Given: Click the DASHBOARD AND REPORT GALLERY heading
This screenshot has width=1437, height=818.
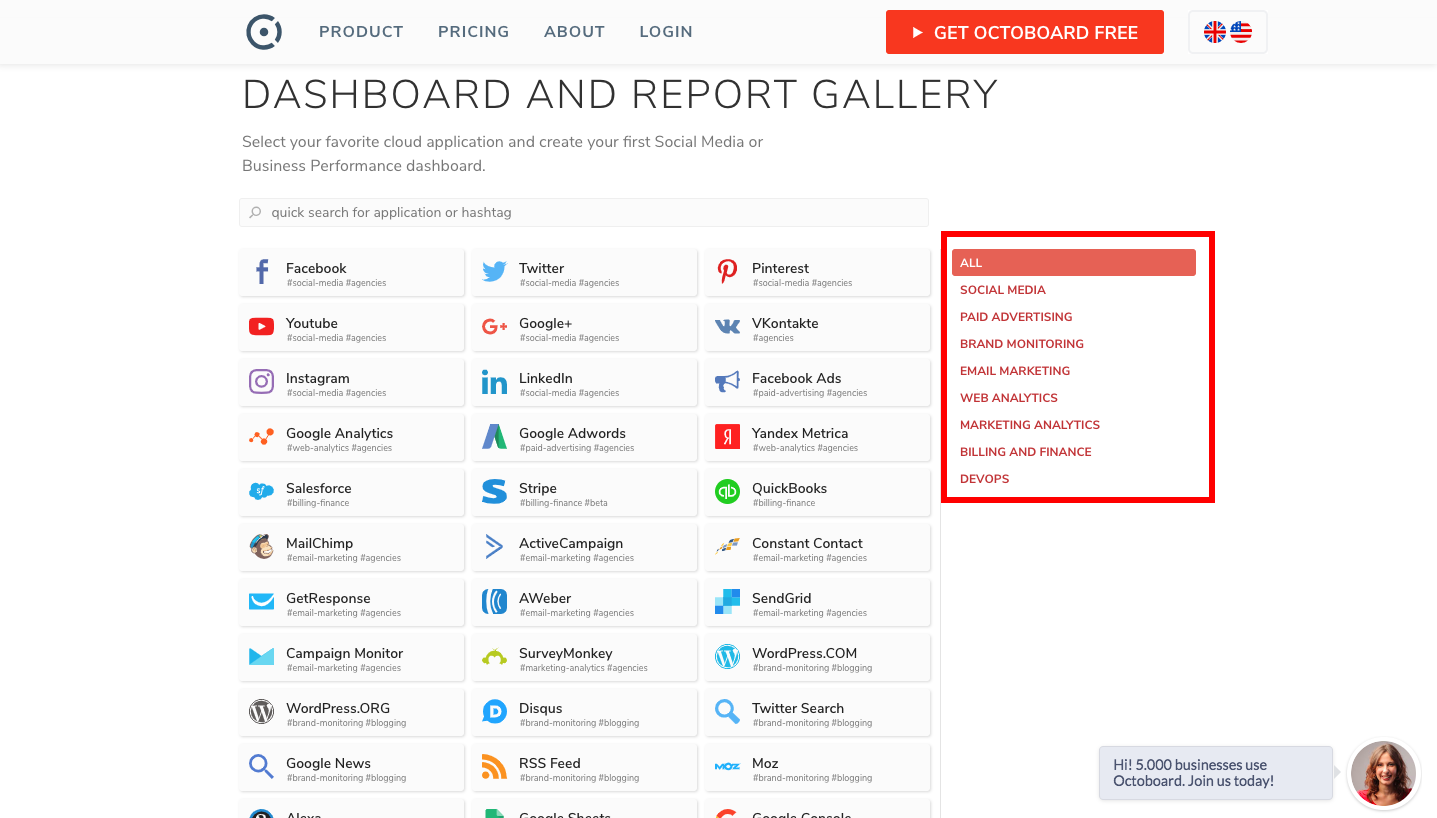Looking at the screenshot, I should [x=620, y=95].
